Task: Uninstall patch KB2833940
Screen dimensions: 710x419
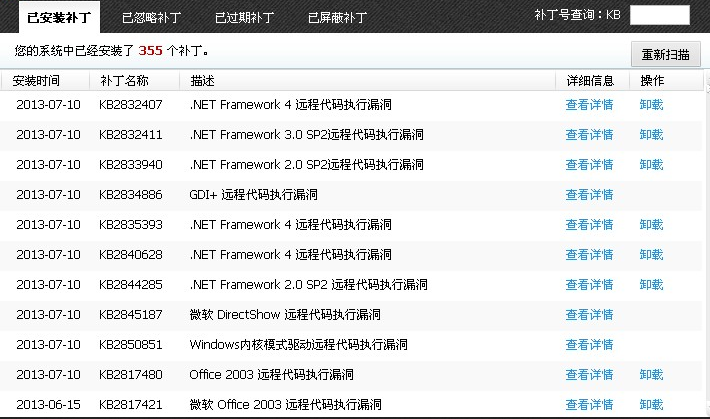Action: [651, 164]
